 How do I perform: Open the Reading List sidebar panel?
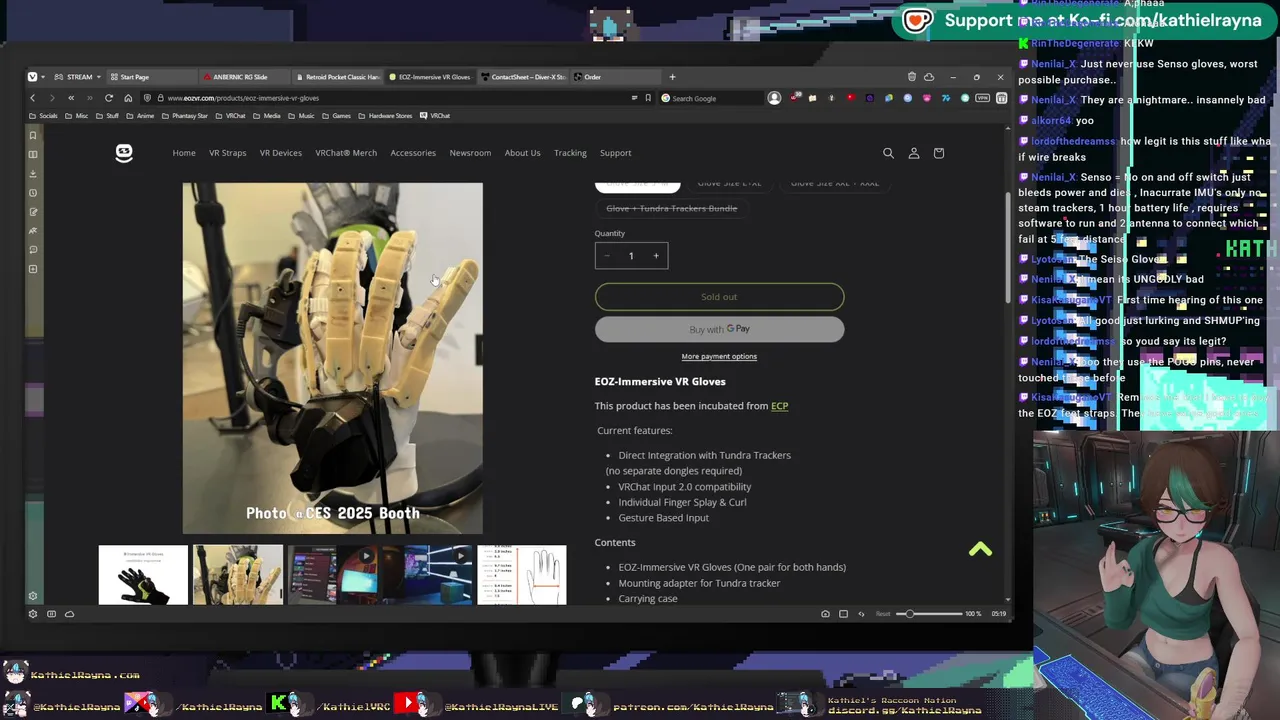coord(33,154)
